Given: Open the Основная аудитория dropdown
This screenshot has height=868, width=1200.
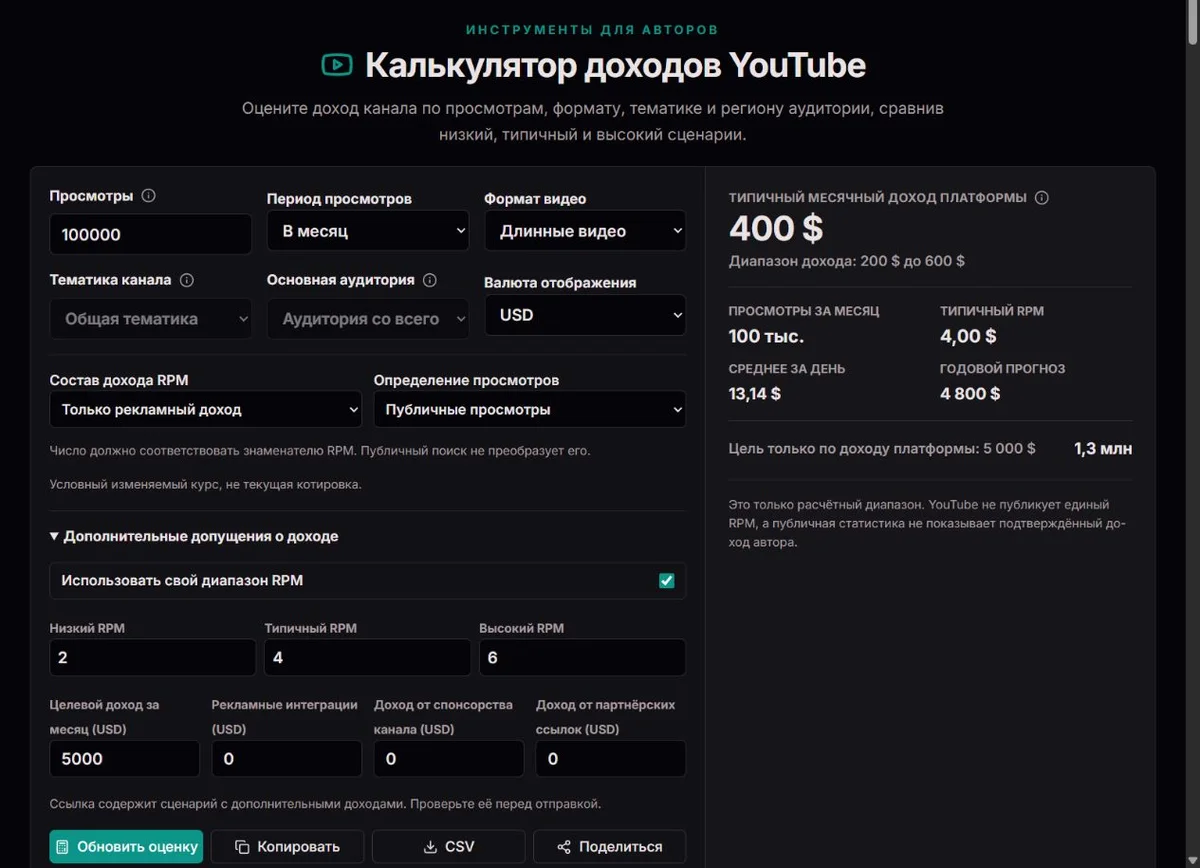Looking at the screenshot, I should click(368, 319).
